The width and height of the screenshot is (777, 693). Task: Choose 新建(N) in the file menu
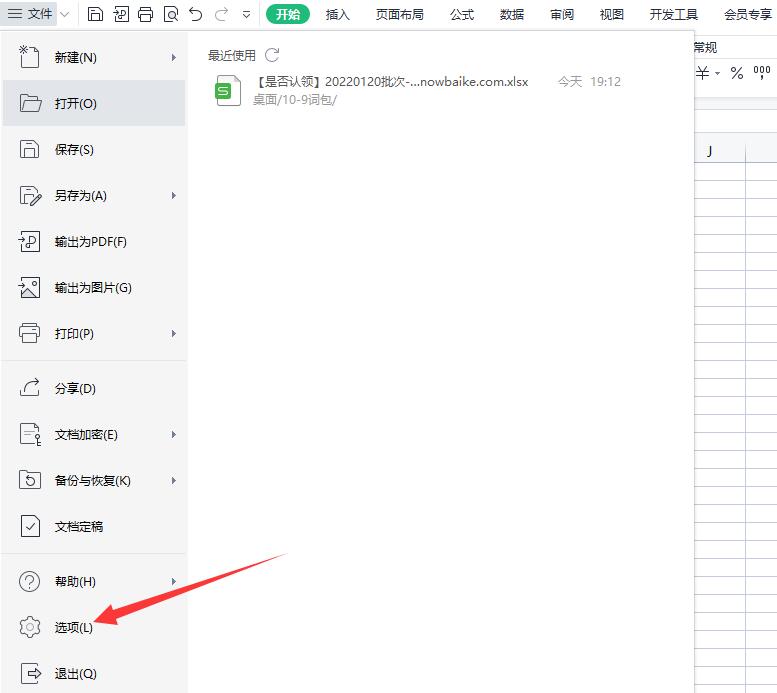pos(94,58)
